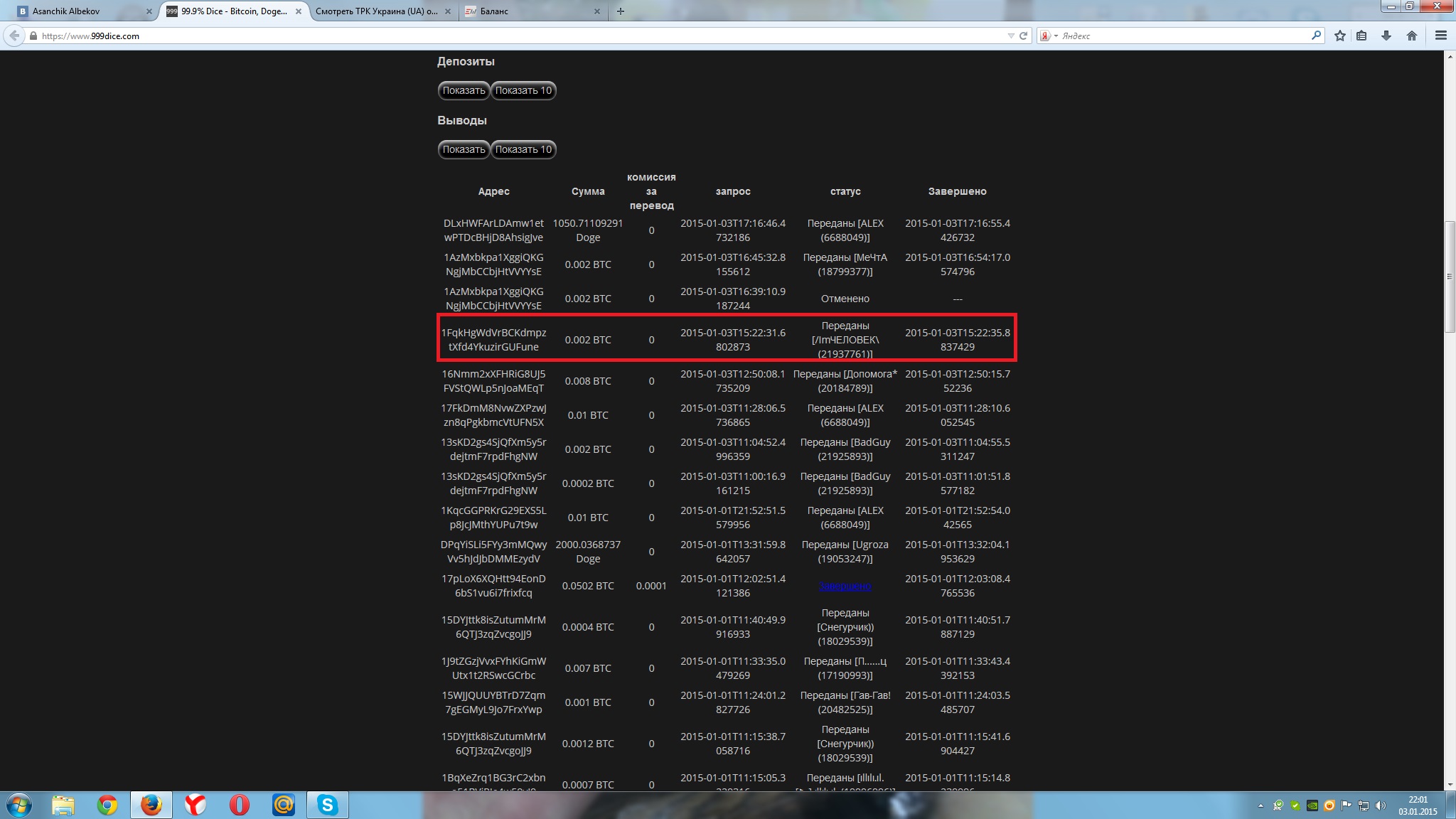The image size is (1456, 819).
Task: Click Показать button under Депозиты
Action: click(x=464, y=90)
